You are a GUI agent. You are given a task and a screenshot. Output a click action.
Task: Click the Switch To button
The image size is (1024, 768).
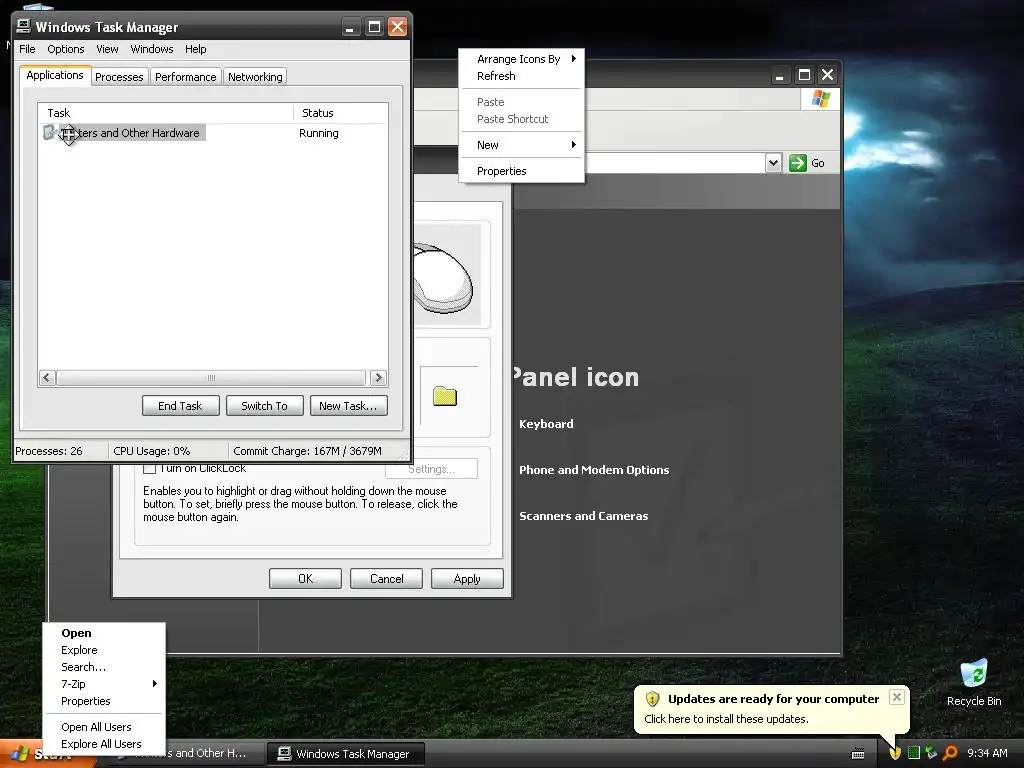(264, 406)
